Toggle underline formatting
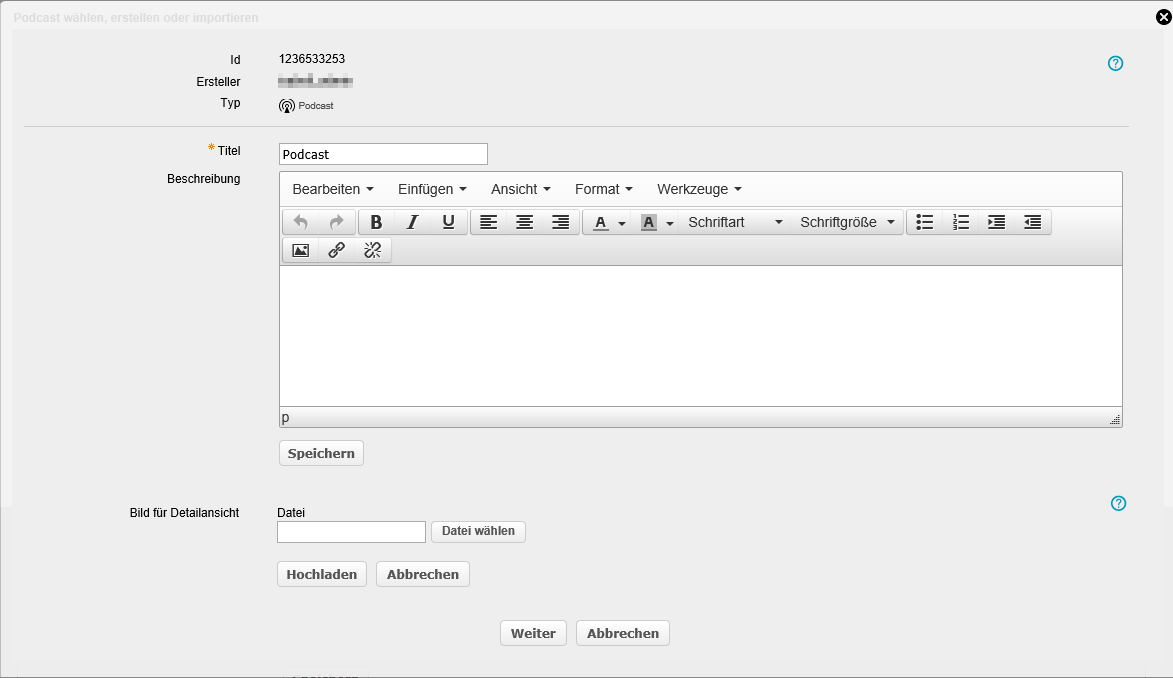 [448, 222]
